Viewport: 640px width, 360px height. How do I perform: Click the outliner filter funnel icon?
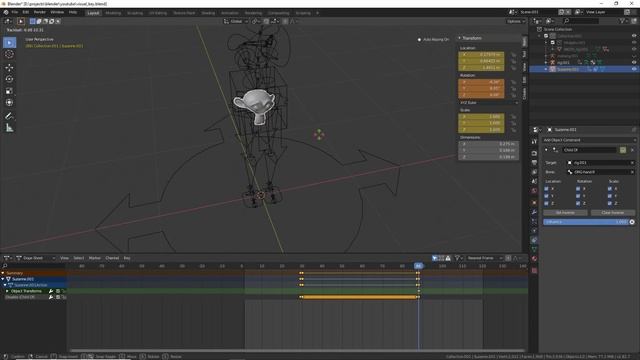622,21
